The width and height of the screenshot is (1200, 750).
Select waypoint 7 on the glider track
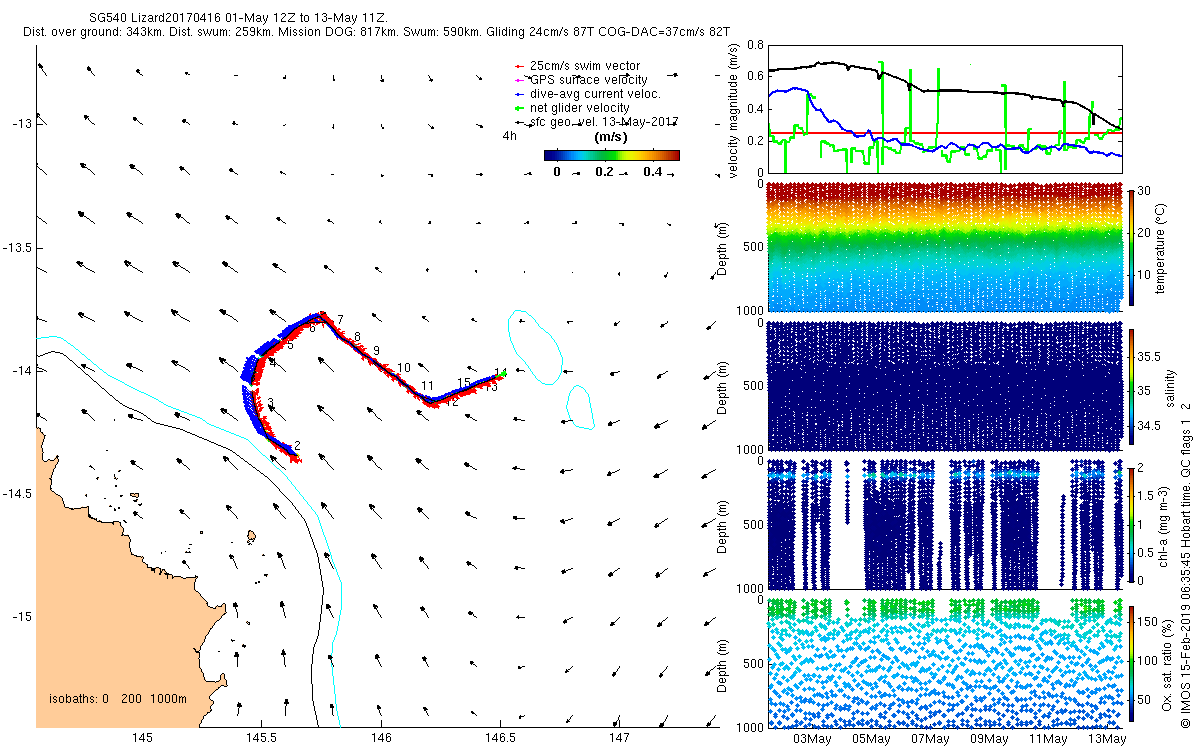coord(340,320)
